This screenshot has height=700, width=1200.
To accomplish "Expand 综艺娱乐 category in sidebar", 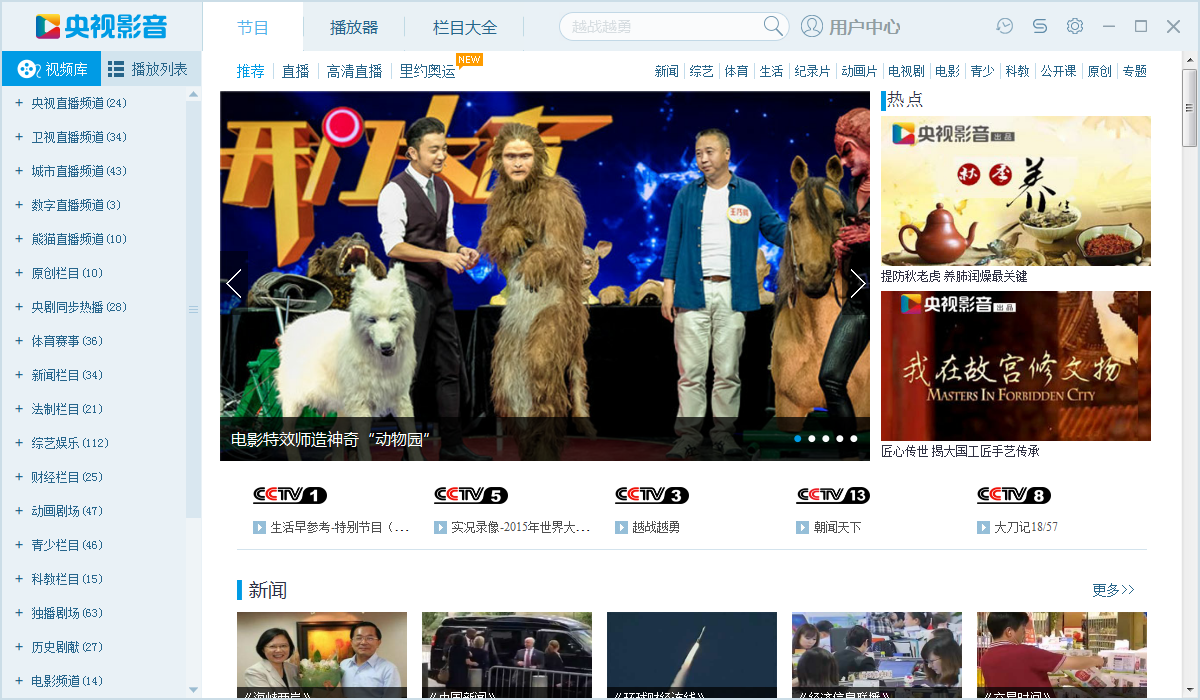I will tap(19, 443).
